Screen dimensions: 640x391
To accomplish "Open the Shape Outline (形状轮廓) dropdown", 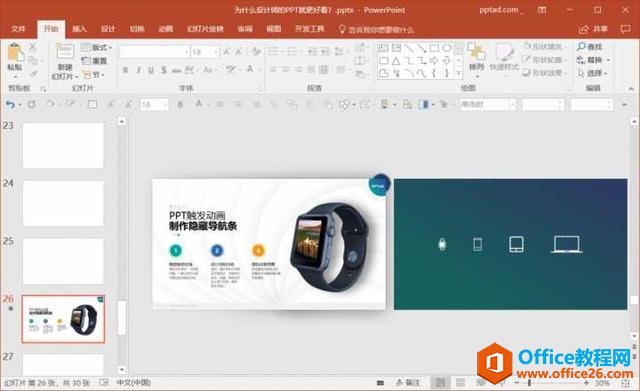I will tap(545, 60).
